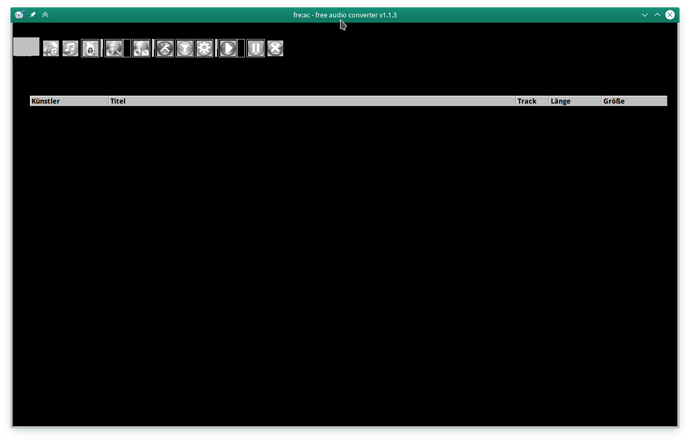Open general settings via the wrench-screwdriver icon

(165, 48)
